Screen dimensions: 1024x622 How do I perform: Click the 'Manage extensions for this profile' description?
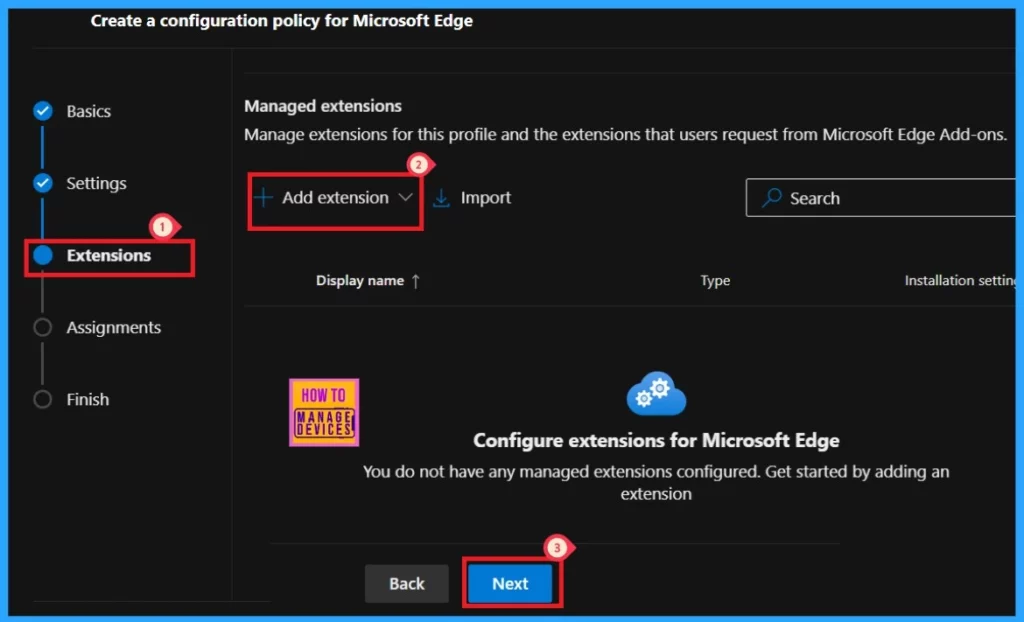tap(626, 135)
